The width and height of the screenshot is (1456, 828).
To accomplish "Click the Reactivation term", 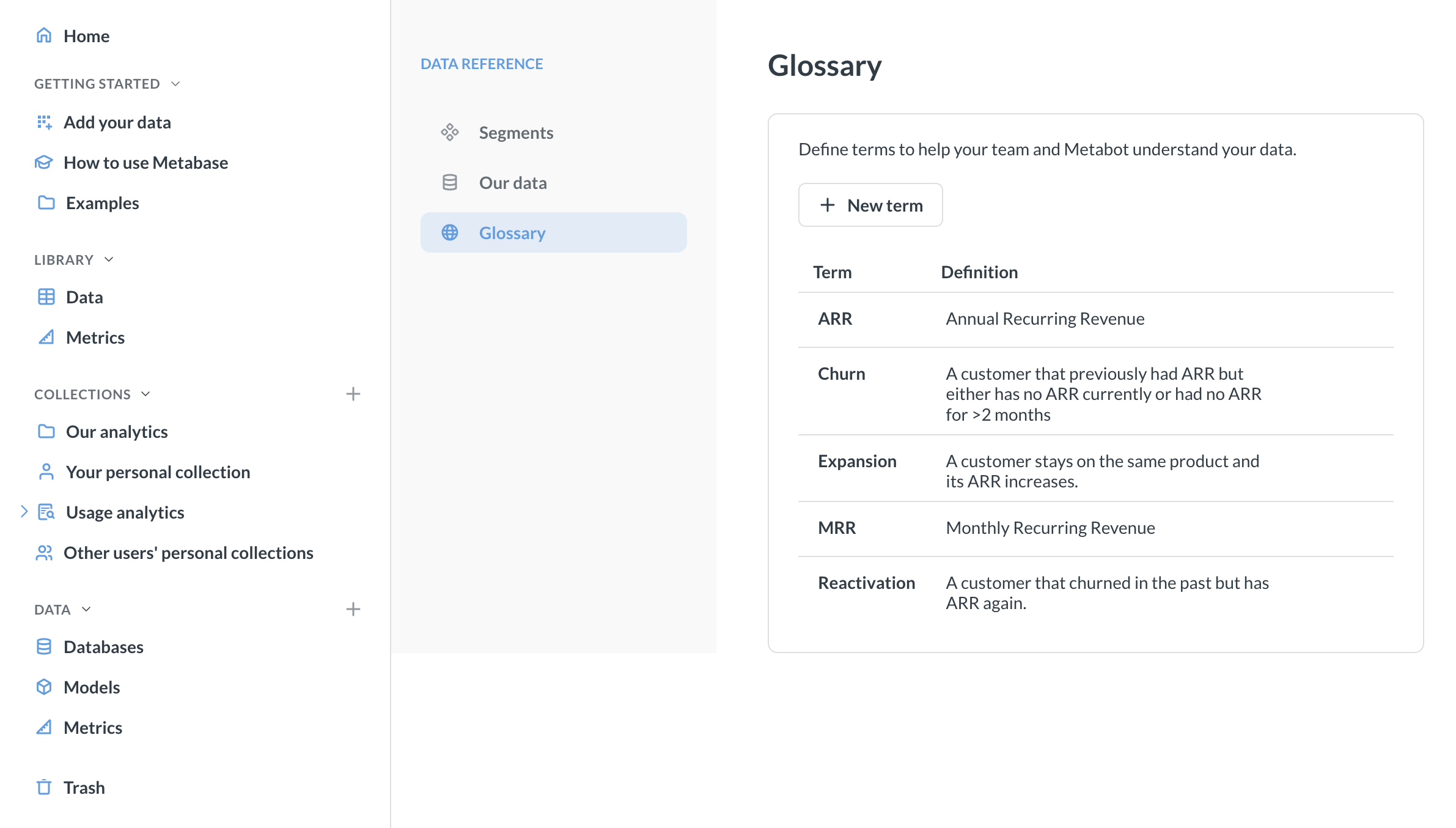I will tap(867, 583).
